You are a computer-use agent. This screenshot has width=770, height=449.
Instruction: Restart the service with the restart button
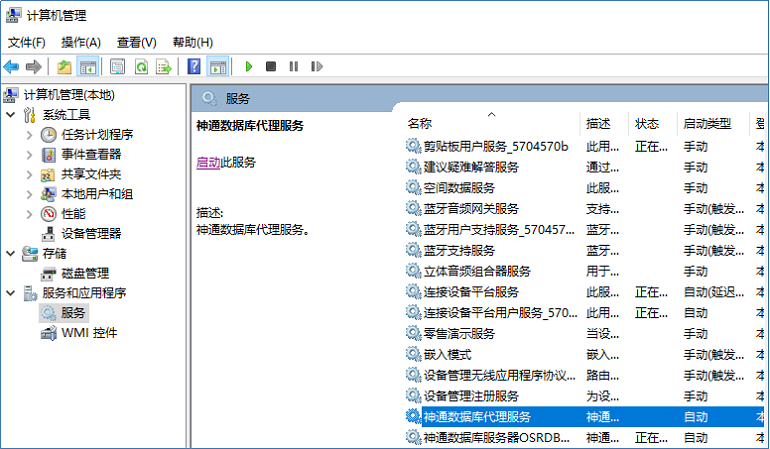coord(317,66)
